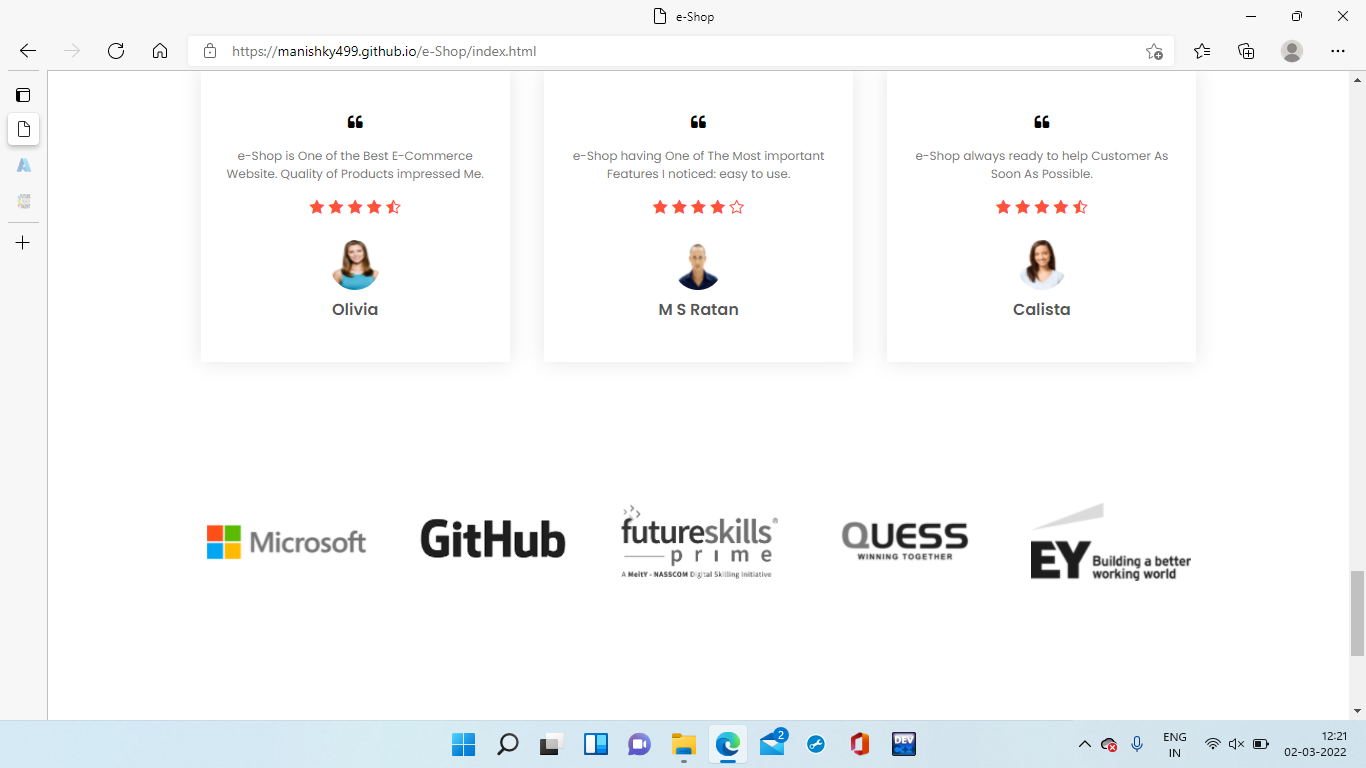Click the name M S Ratan
This screenshot has height=768, width=1366.
tap(698, 310)
